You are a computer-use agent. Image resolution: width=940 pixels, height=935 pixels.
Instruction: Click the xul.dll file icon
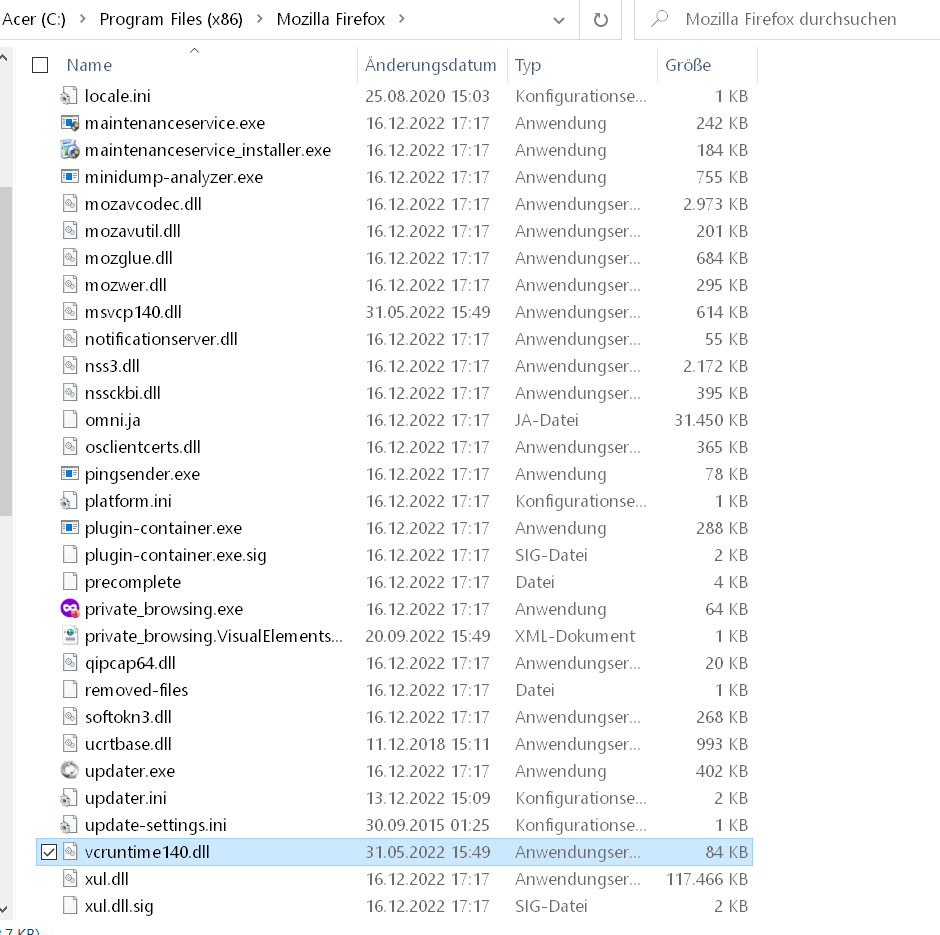[70, 879]
